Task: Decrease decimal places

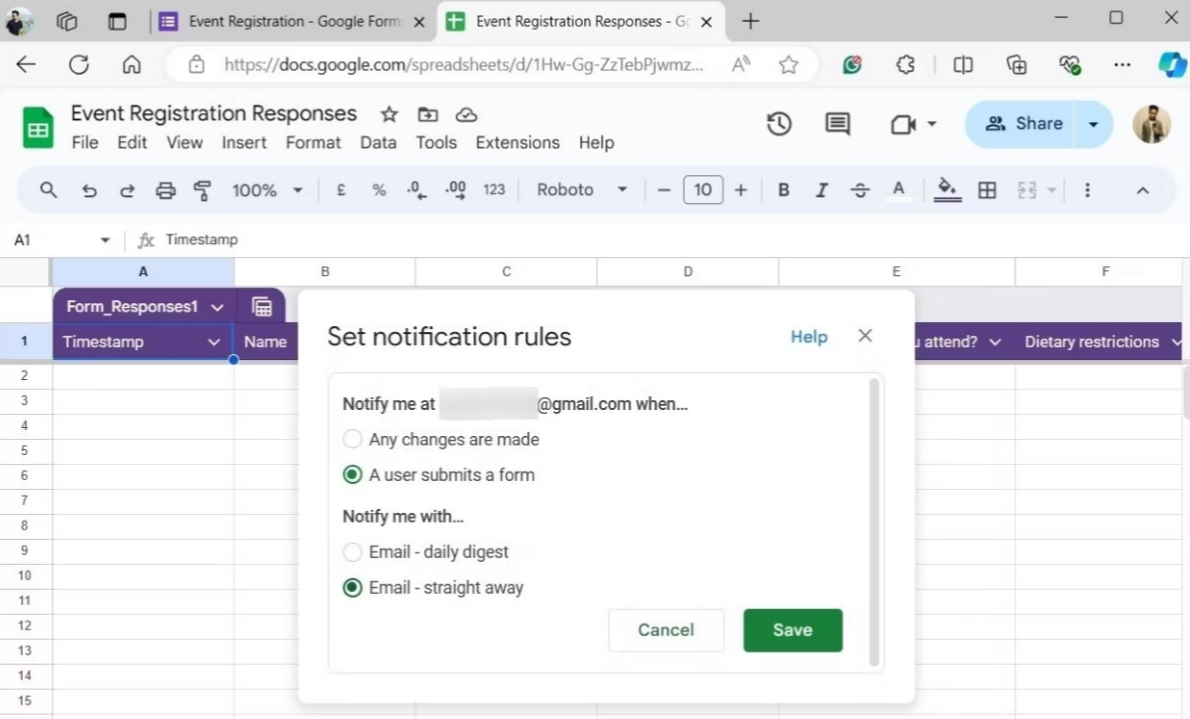Action: [x=417, y=190]
